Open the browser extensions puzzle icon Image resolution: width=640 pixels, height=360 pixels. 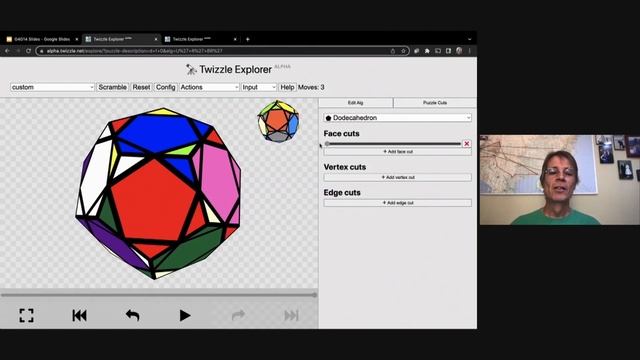point(427,51)
